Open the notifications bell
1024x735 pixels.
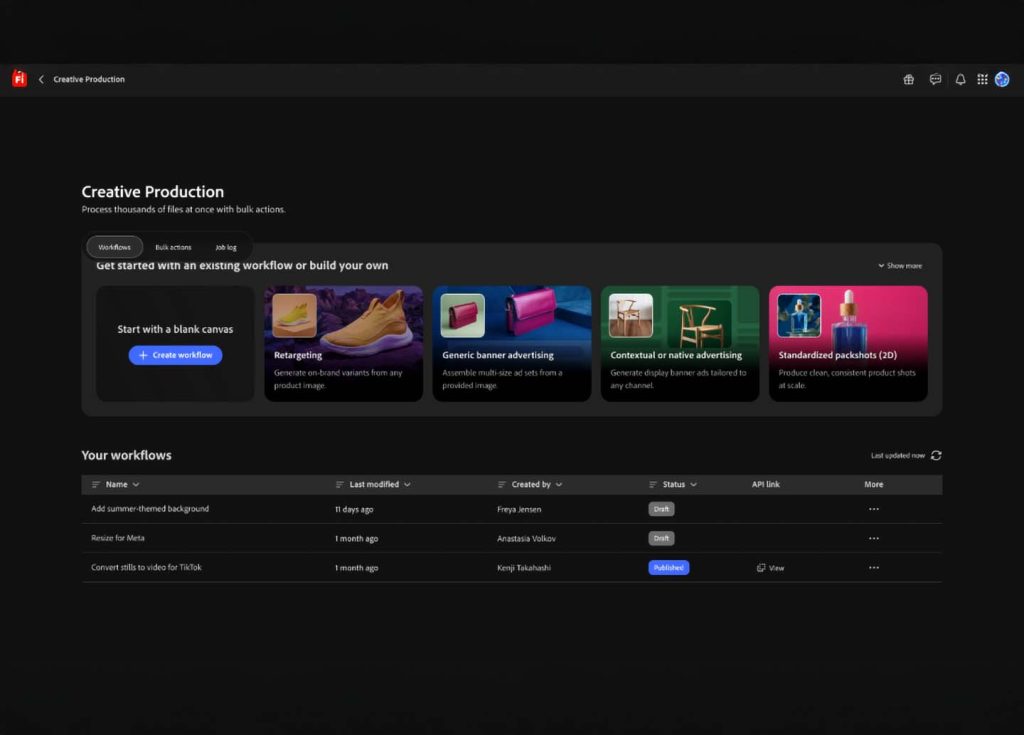tap(960, 80)
